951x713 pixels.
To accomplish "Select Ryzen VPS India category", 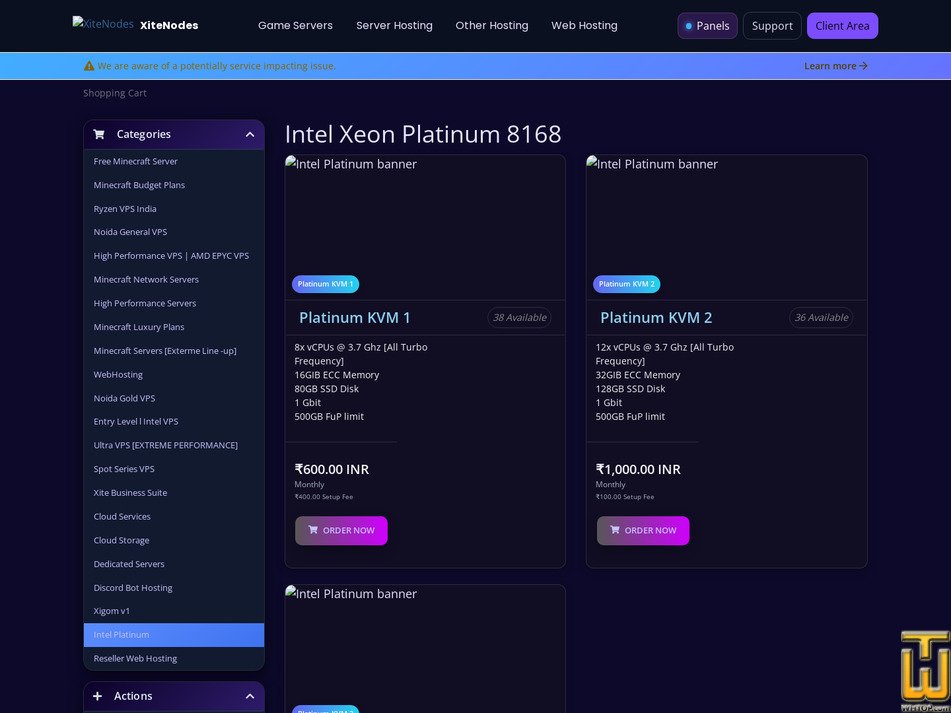I will pyautogui.click(x=173, y=209).
